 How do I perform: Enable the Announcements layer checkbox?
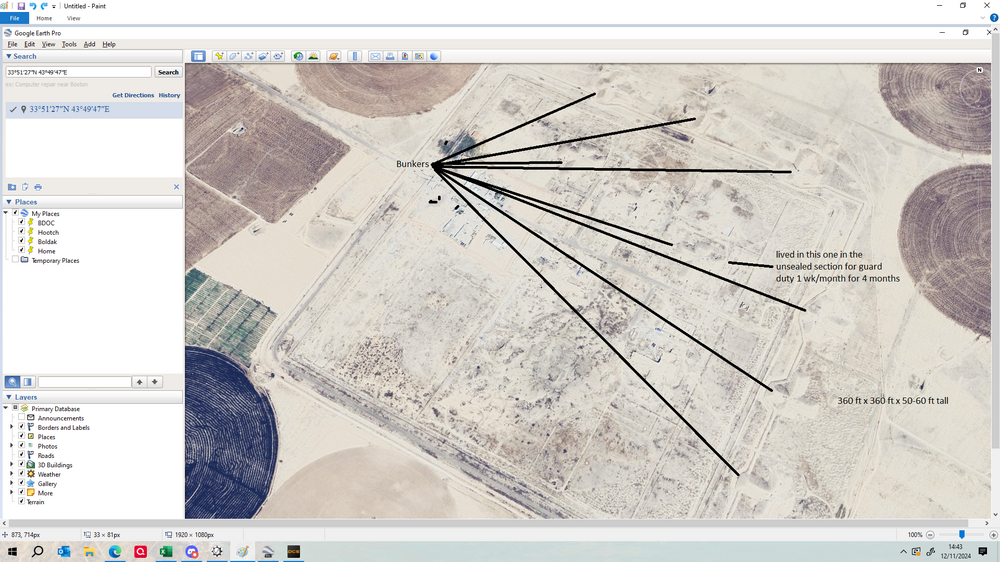point(22,418)
